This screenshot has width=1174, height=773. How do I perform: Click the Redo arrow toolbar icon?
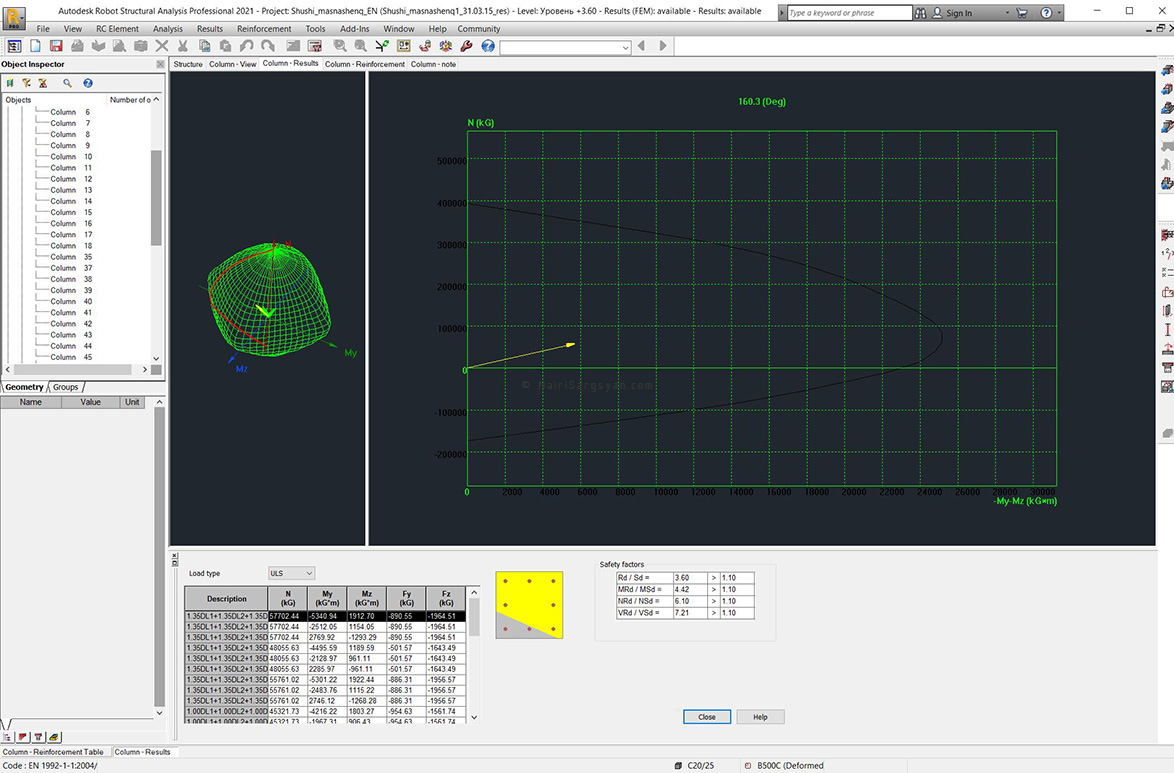click(x=267, y=46)
